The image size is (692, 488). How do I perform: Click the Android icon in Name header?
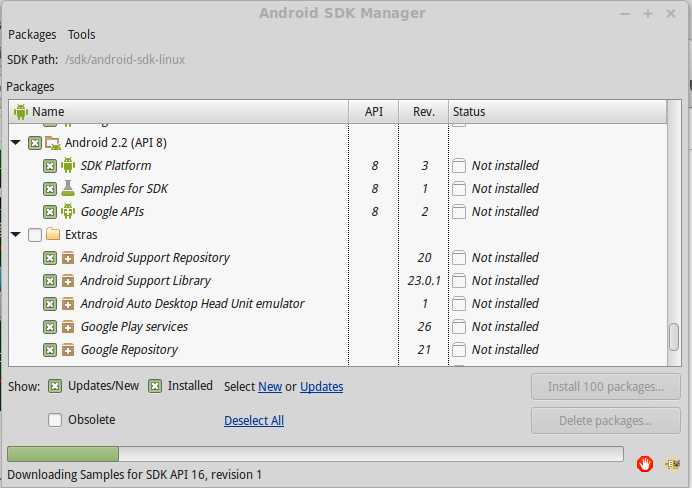point(20,112)
